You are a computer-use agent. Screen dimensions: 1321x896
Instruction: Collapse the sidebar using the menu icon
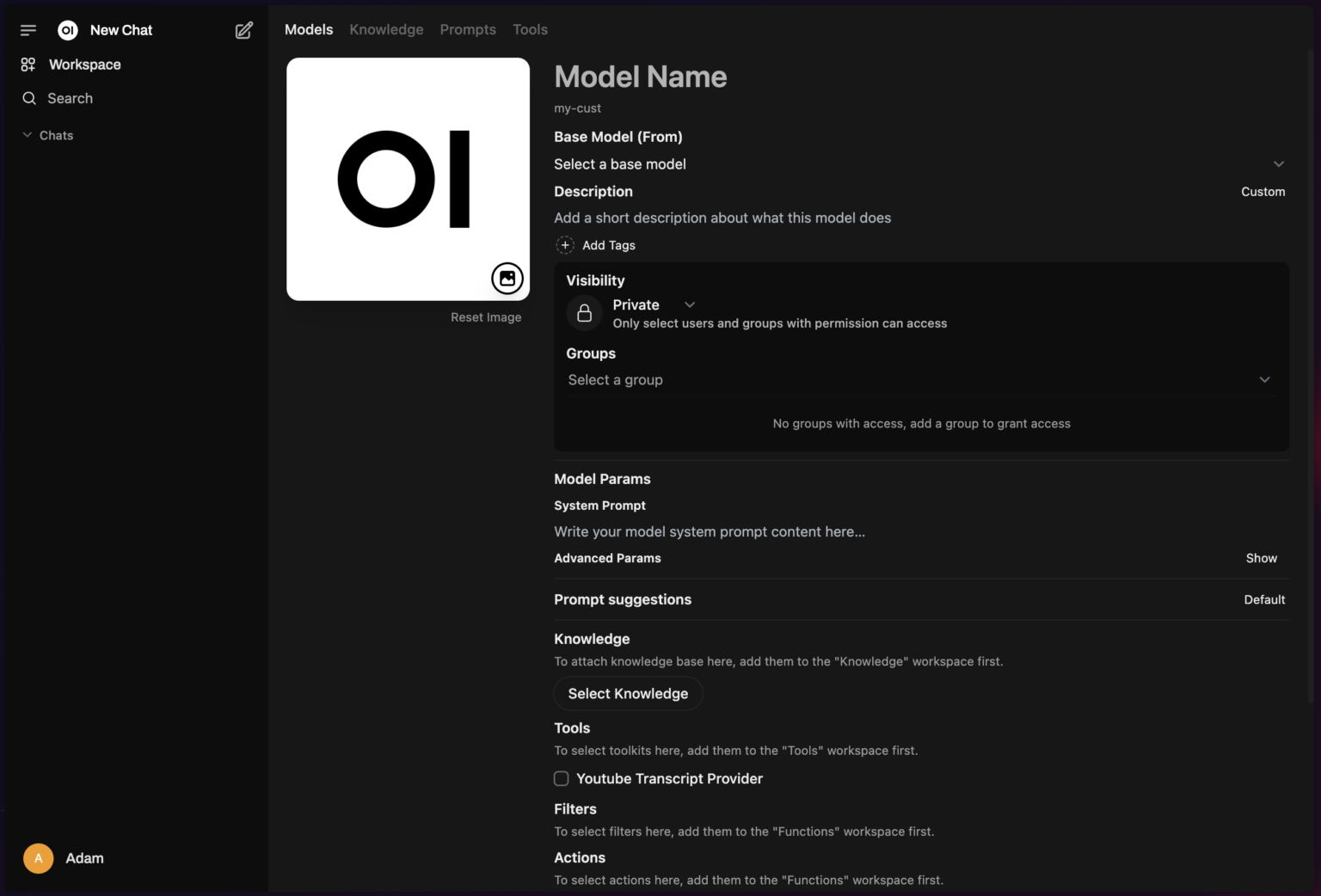pyautogui.click(x=28, y=29)
